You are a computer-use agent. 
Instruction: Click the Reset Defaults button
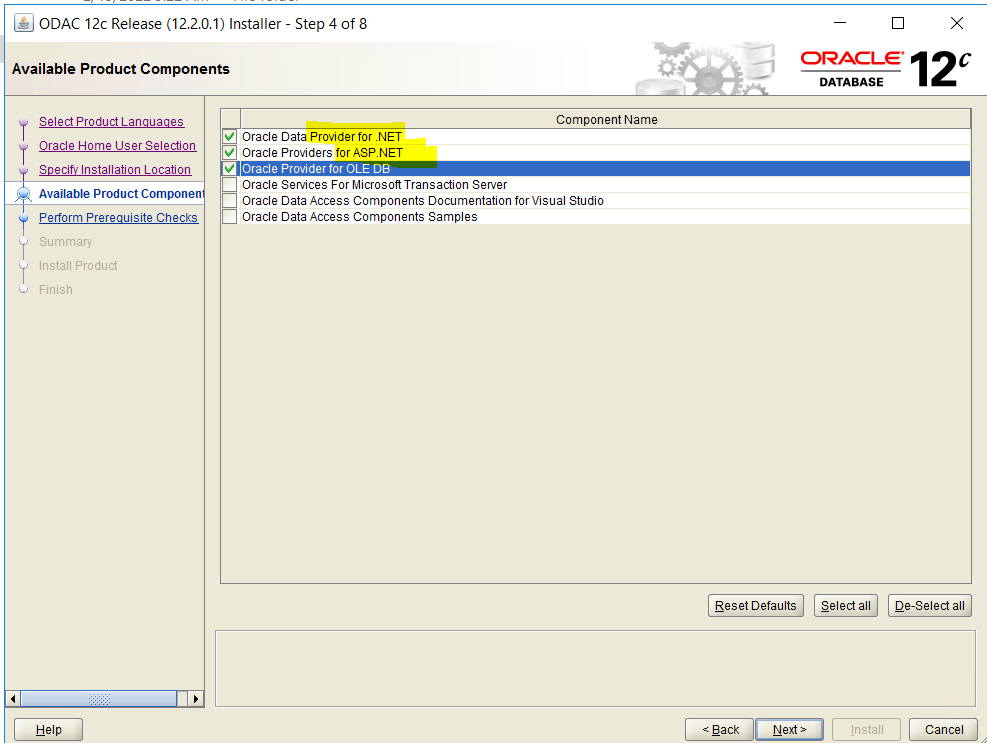[755, 606]
